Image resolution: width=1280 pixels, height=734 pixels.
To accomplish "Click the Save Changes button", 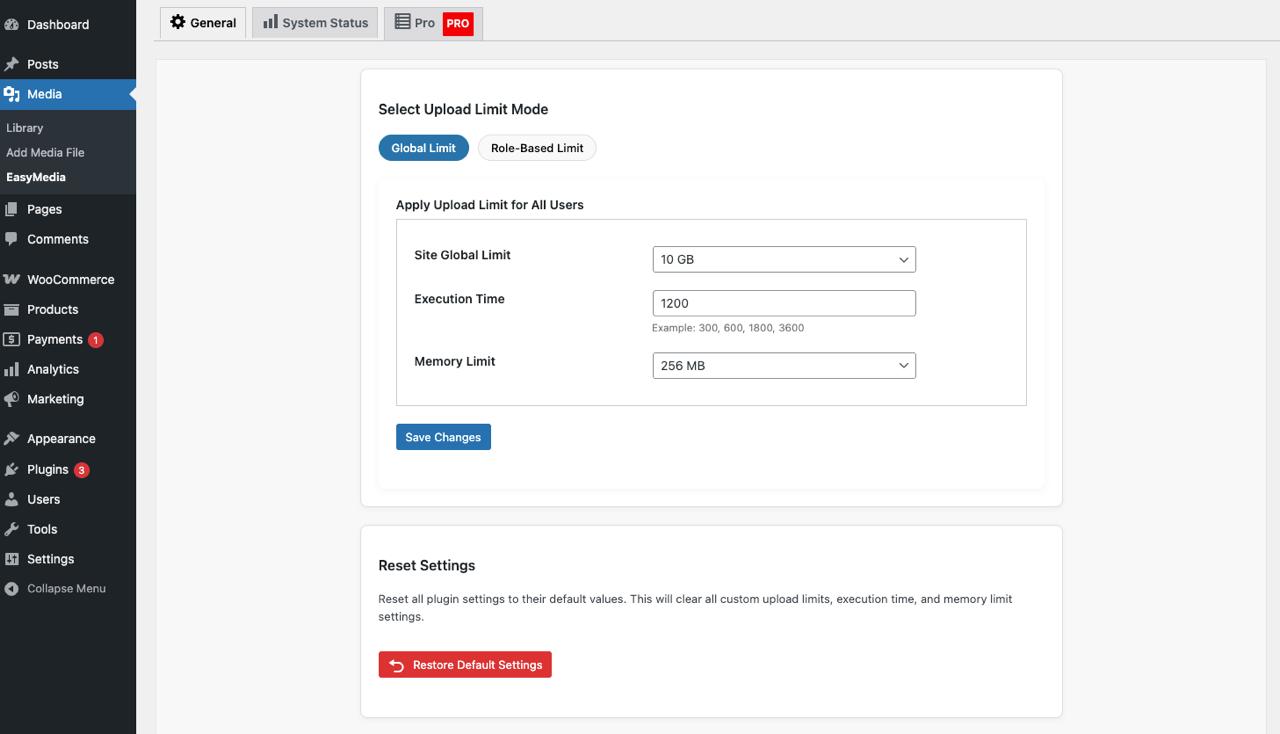I will coord(443,436).
